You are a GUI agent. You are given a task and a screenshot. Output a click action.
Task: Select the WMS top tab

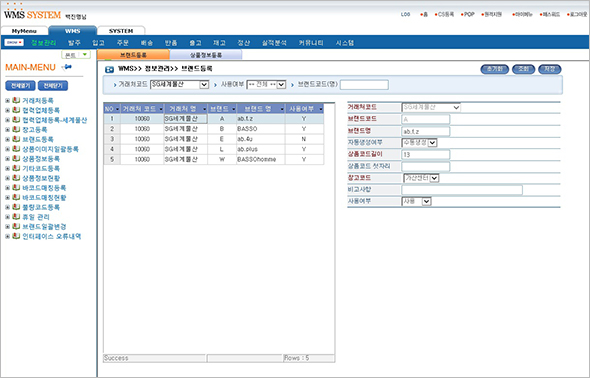coord(72,31)
